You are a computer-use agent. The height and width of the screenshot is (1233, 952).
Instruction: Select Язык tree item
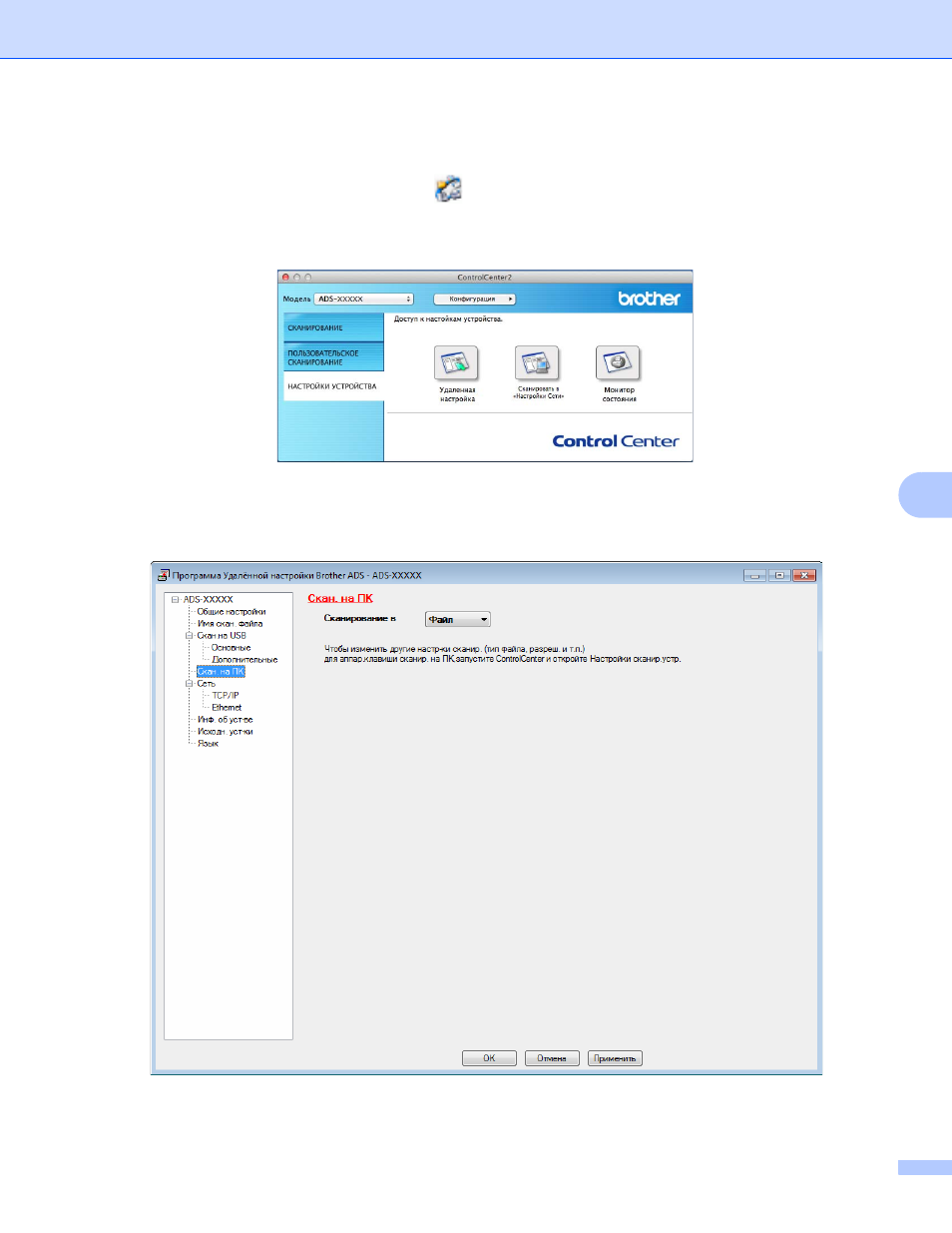tap(208, 744)
